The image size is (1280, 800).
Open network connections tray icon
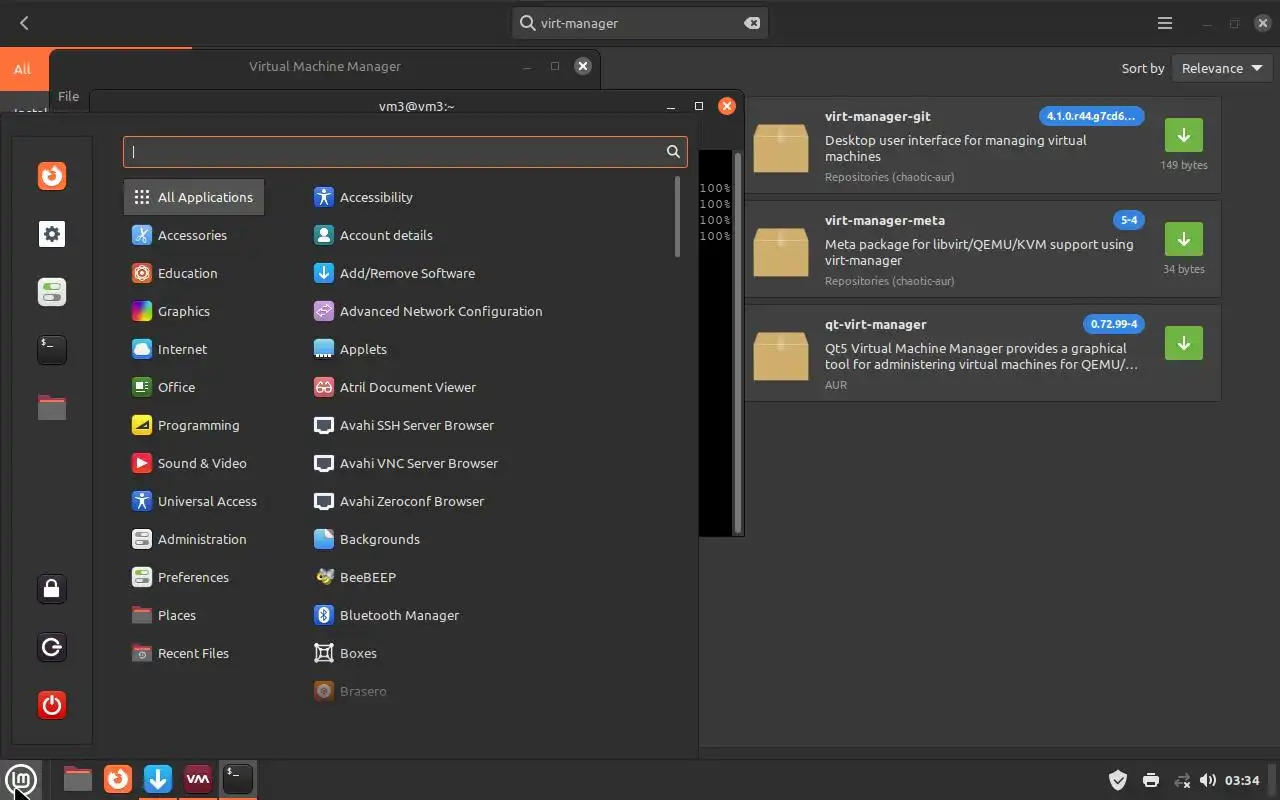tap(1182, 780)
